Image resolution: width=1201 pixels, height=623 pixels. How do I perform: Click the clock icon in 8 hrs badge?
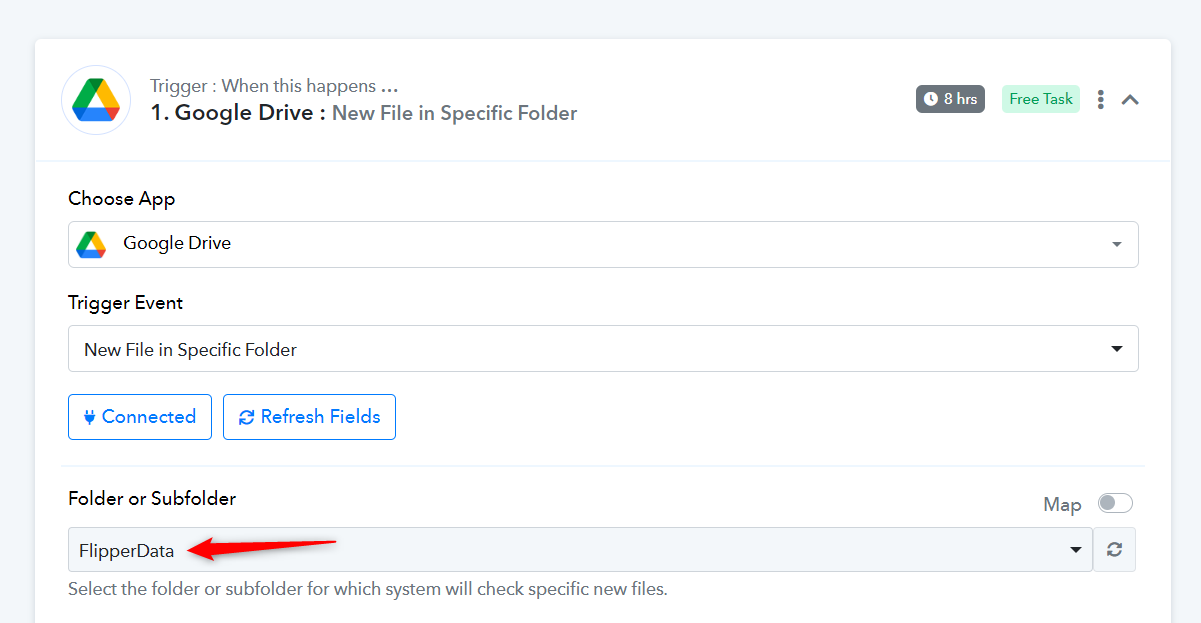(x=931, y=99)
